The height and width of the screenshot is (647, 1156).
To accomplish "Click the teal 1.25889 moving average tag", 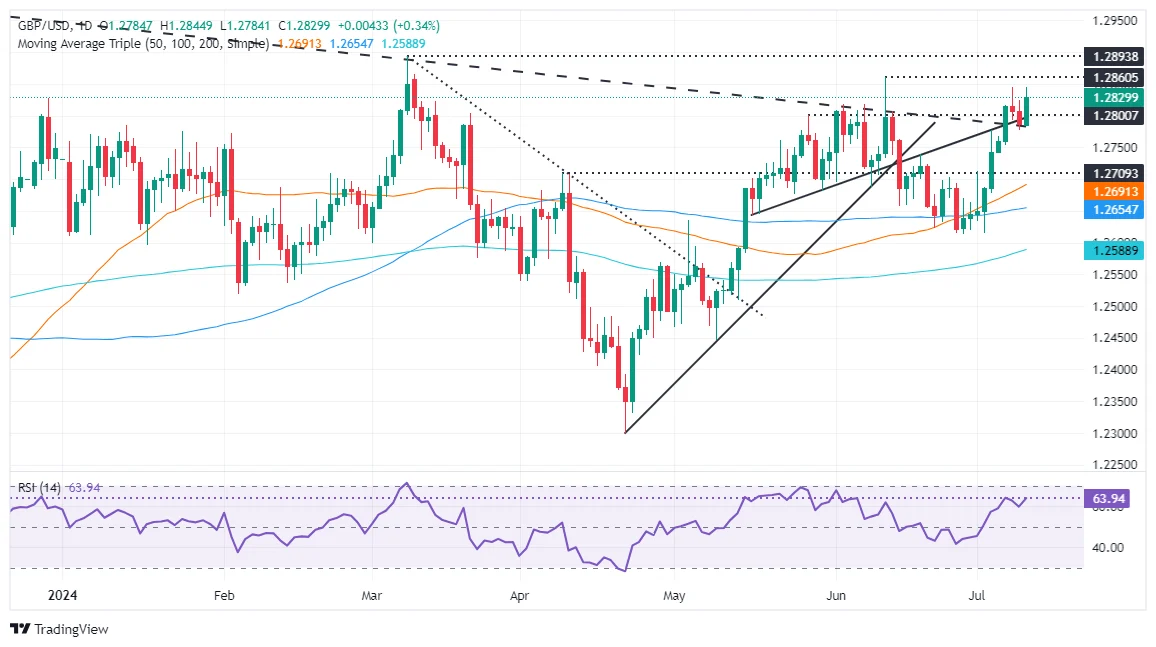I will pyautogui.click(x=1115, y=251).
